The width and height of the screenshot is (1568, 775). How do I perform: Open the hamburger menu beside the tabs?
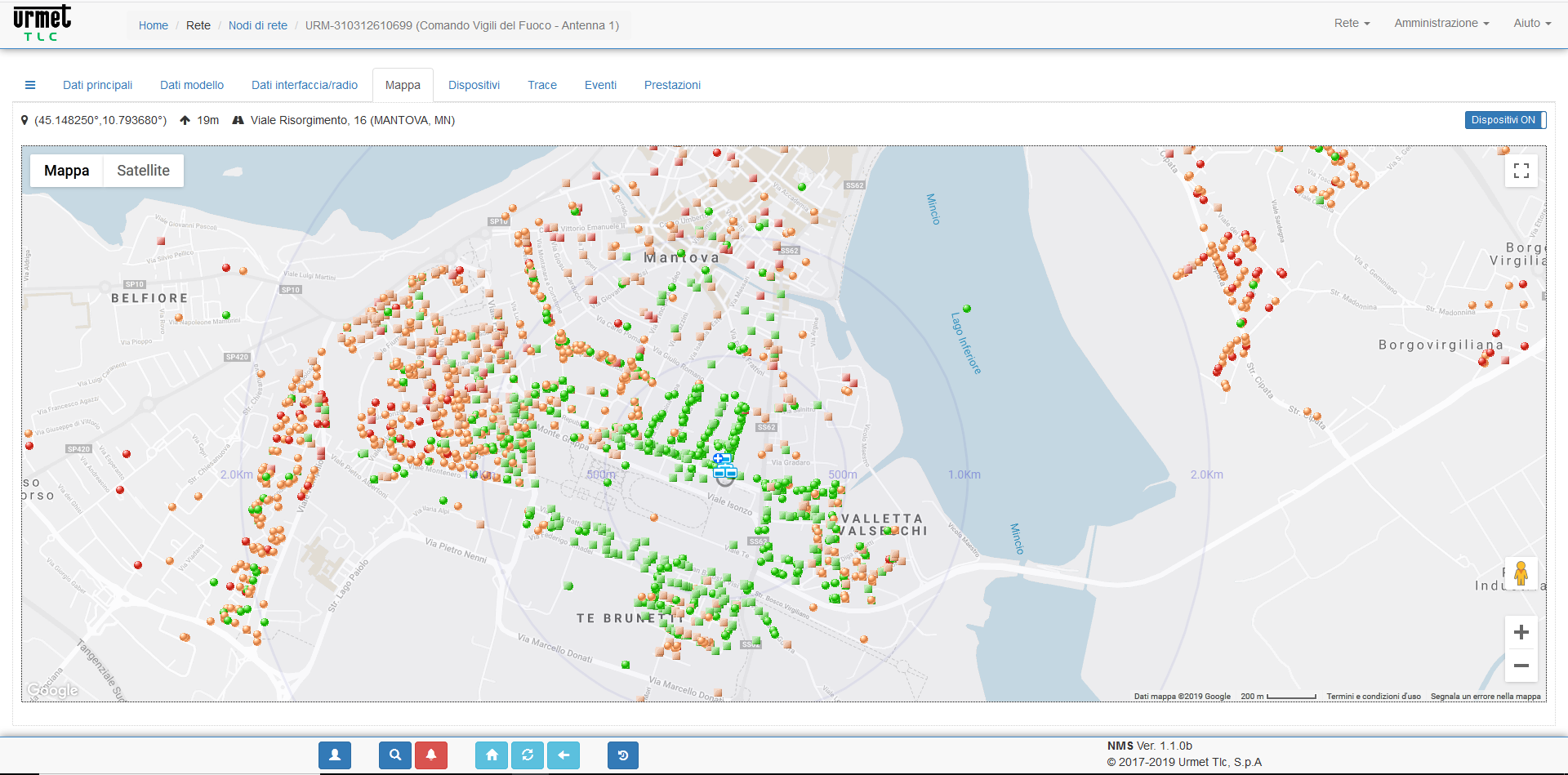pyautogui.click(x=30, y=85)
